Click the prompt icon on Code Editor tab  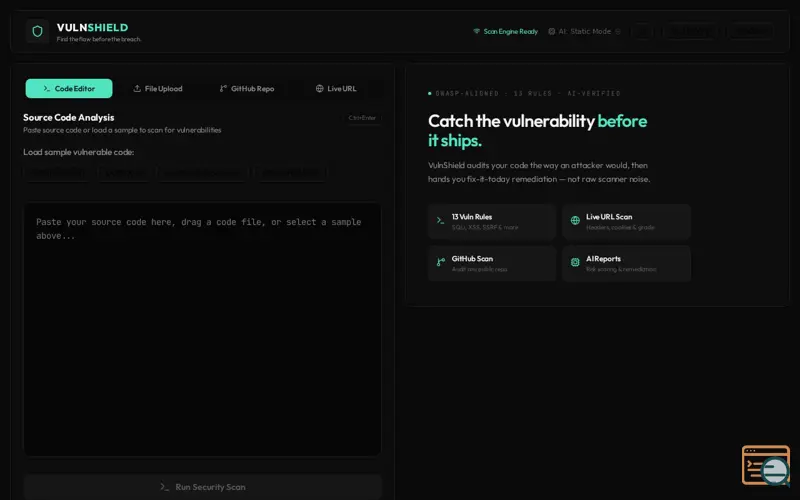pyautogui.click(x=47, y=89)
